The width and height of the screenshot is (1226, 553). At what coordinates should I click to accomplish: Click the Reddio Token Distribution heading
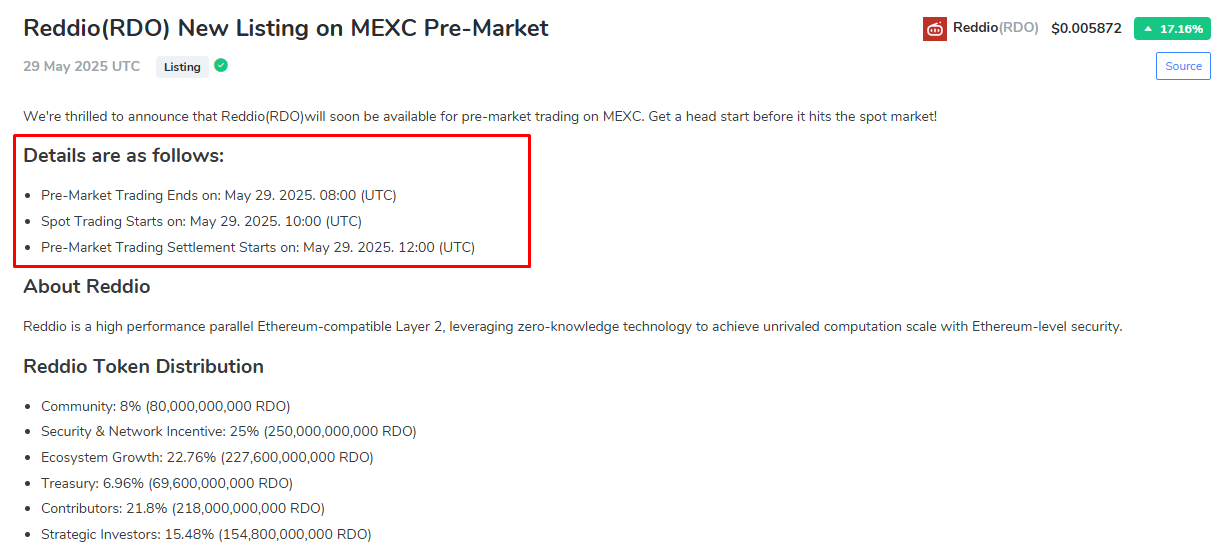tap(143, 367)
